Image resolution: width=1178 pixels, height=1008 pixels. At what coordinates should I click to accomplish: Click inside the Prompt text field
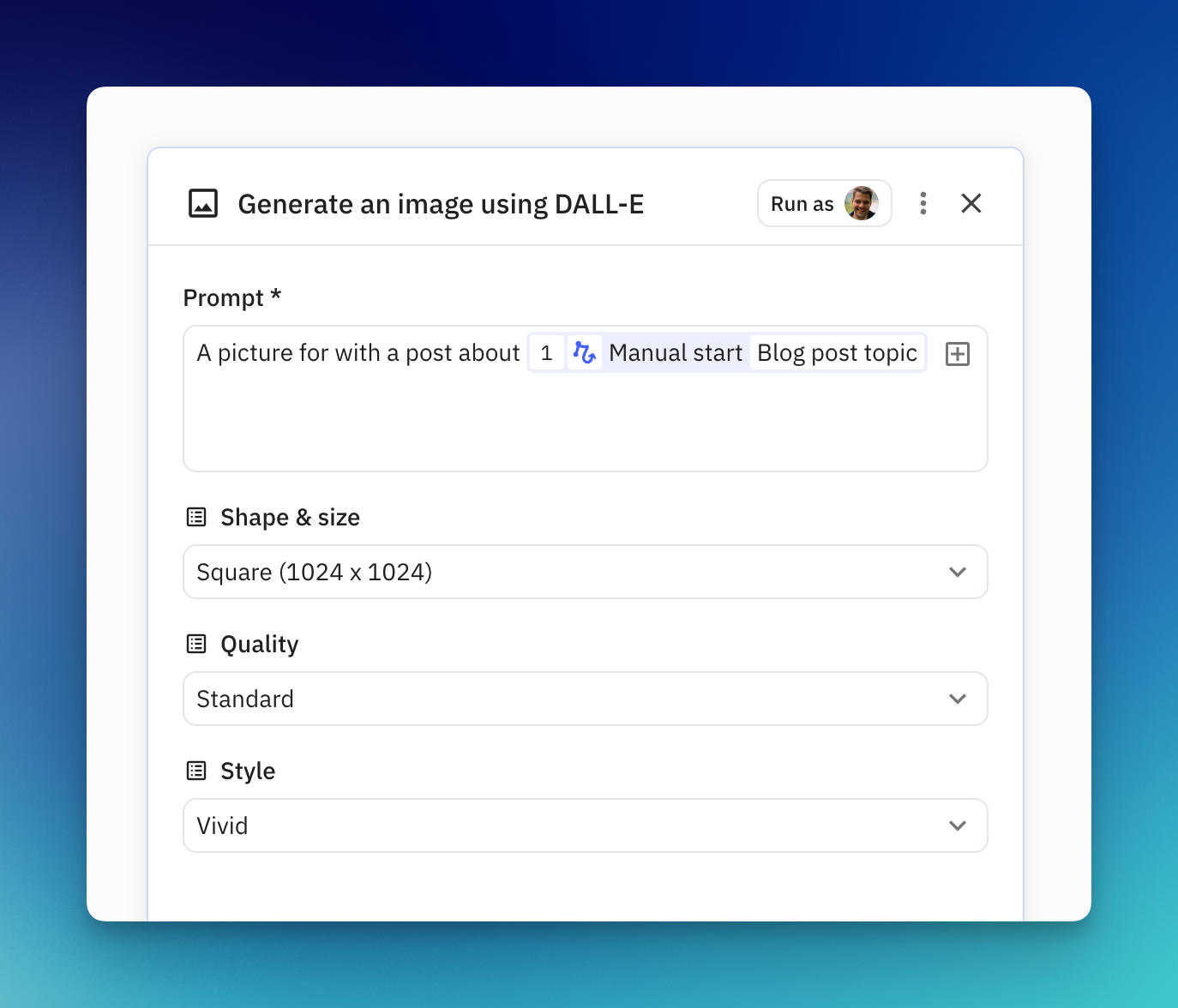tap(586, 399)
